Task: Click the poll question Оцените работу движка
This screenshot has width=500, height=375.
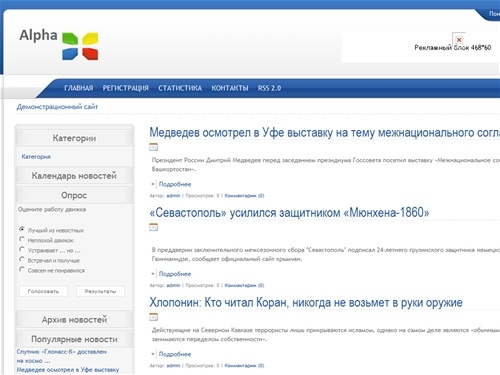Action: click(x=52, y=209)
